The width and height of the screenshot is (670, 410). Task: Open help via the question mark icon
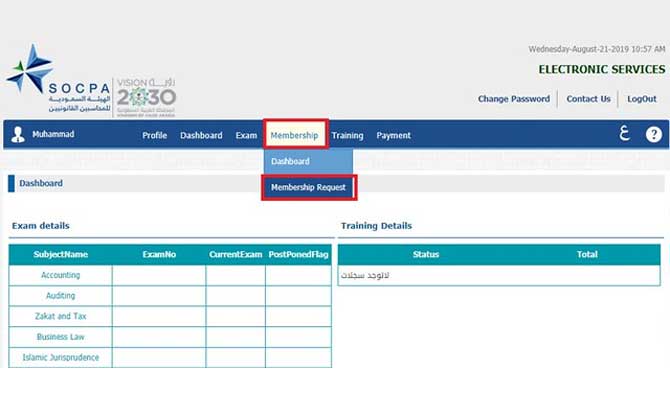654,135
